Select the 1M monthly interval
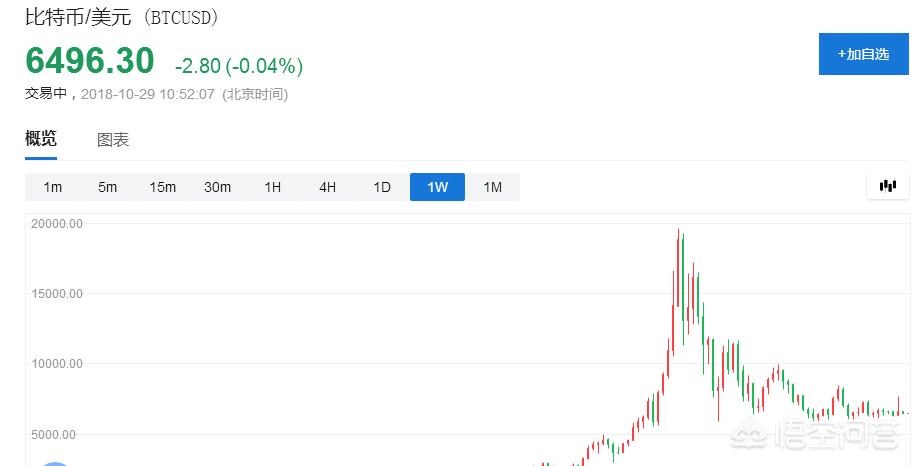 pos(492,187)
